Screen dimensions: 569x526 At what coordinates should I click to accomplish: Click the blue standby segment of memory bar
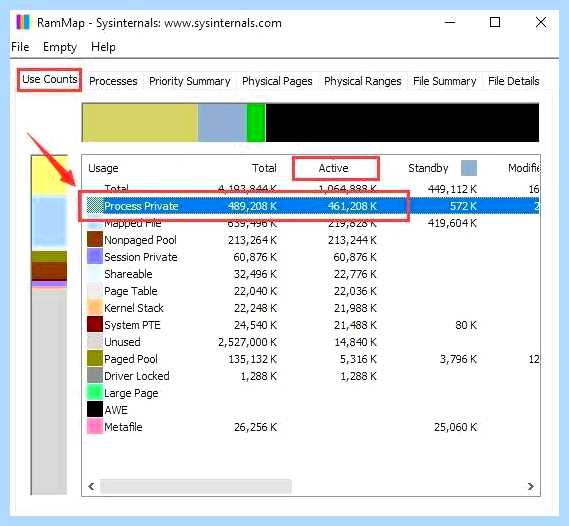point(222,123)
